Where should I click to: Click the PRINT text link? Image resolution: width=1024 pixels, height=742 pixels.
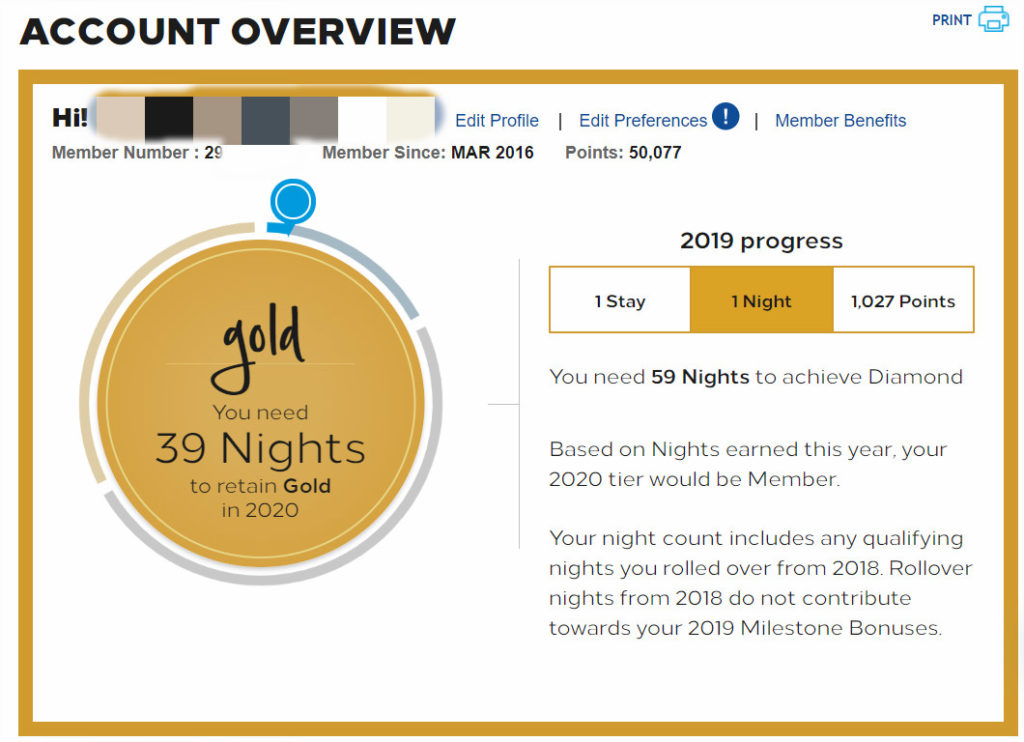tap(951, 20)
